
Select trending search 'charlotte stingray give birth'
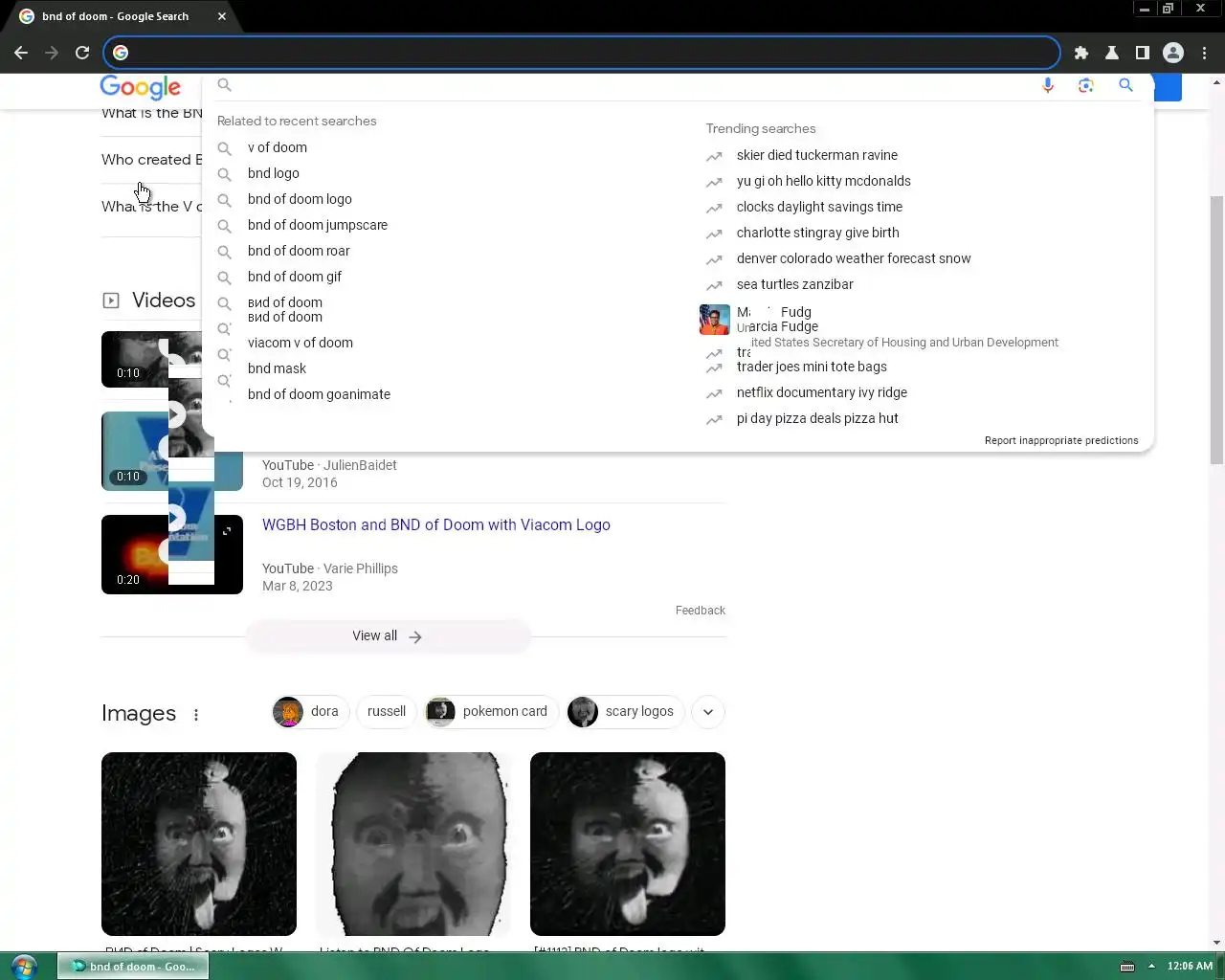(x=818, y=233)
